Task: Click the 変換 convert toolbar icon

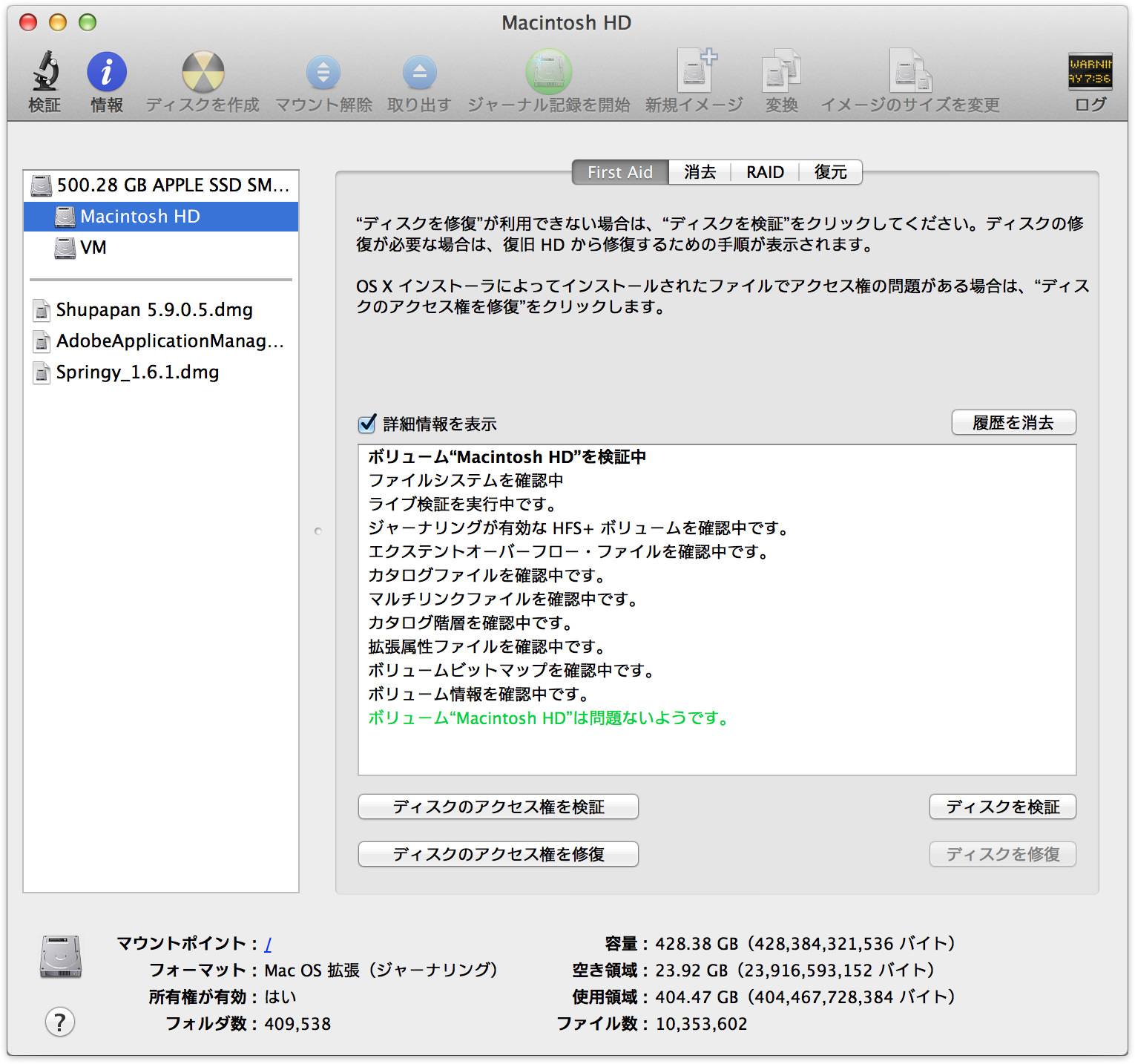Action: point(781,72)
